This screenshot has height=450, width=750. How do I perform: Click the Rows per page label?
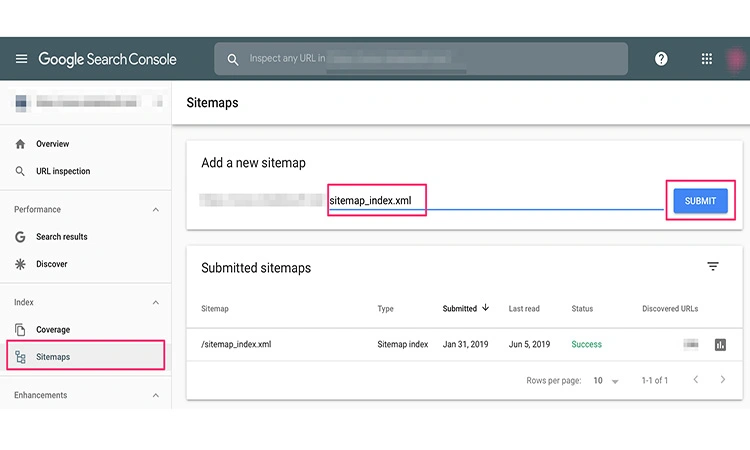554,381
